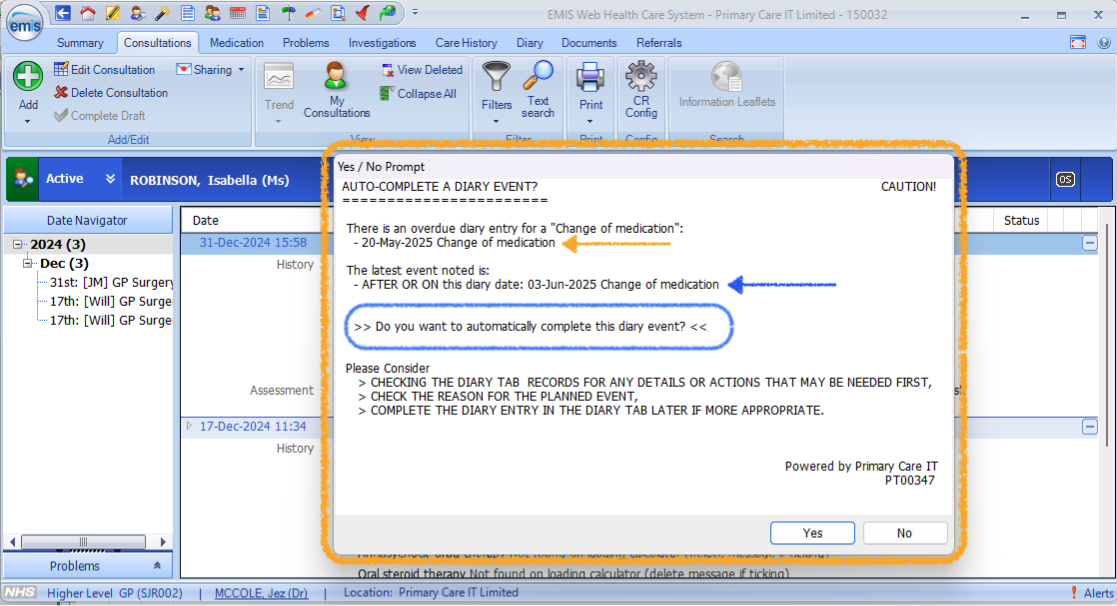Click the patient icon in the banner
Viewport: 1117px width, 606px height.
(23, 179)
